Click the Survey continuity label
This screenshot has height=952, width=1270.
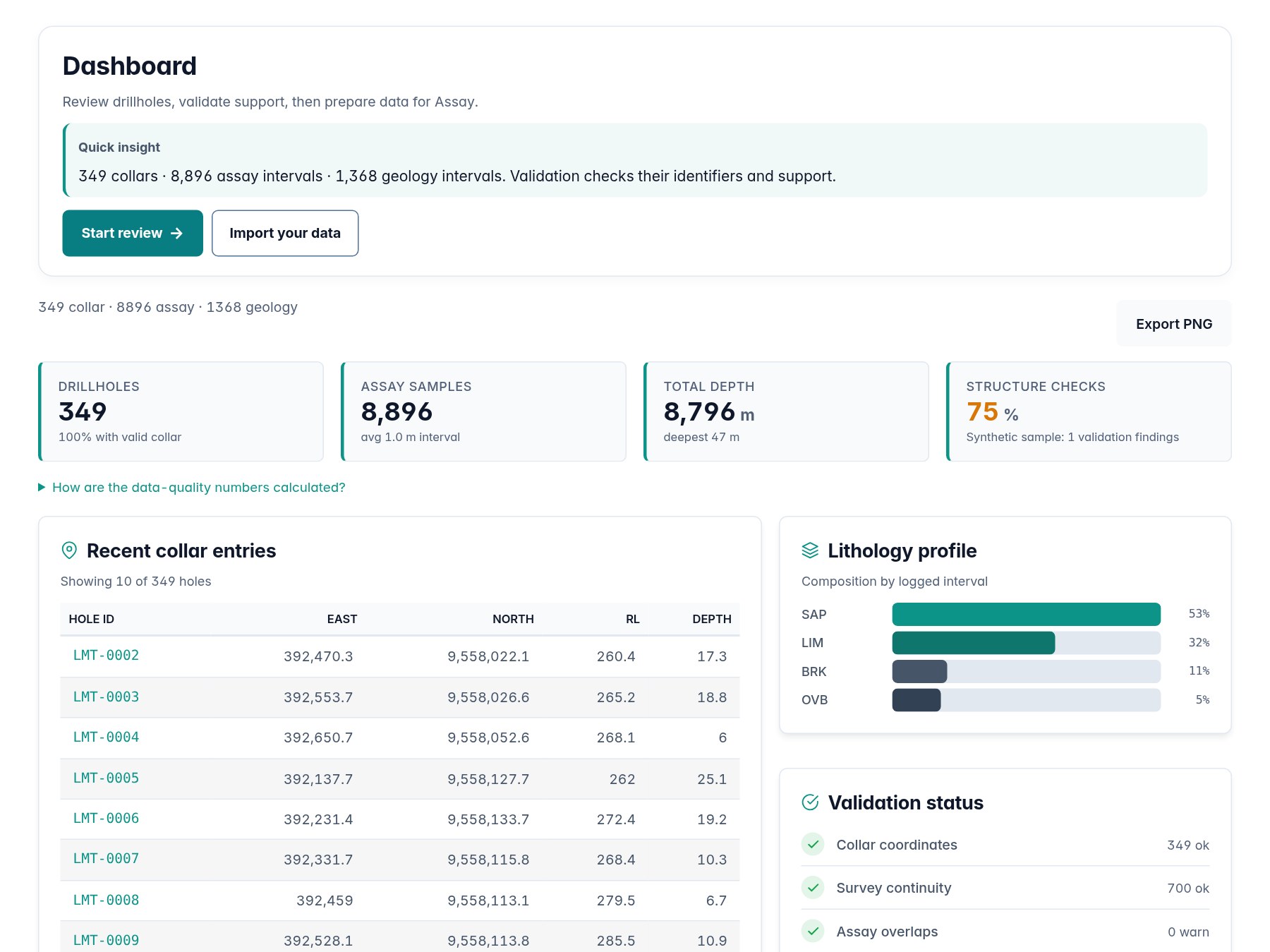coord(894,888)
